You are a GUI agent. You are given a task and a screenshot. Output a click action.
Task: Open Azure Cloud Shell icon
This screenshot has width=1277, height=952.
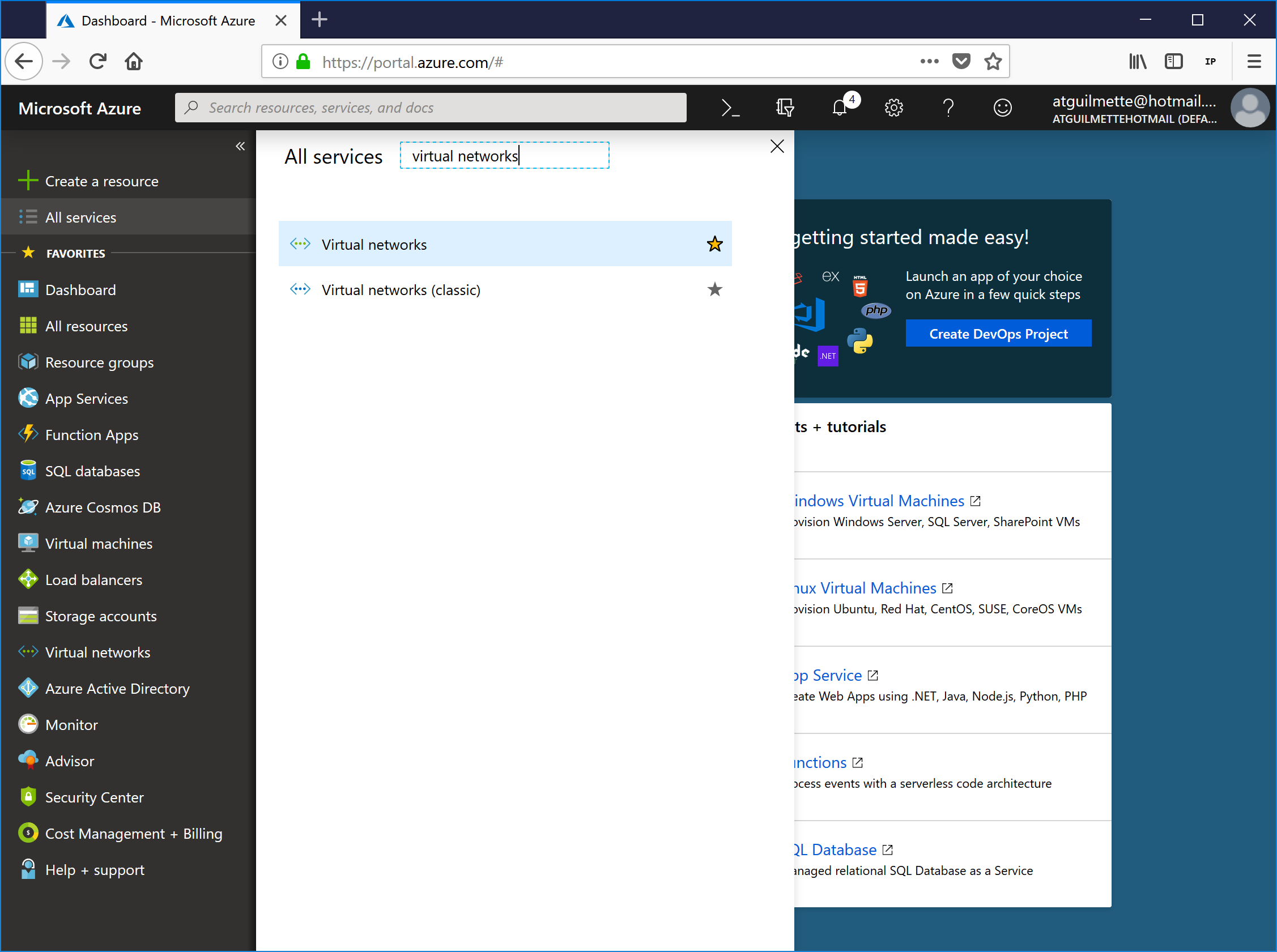click(730, 108)
